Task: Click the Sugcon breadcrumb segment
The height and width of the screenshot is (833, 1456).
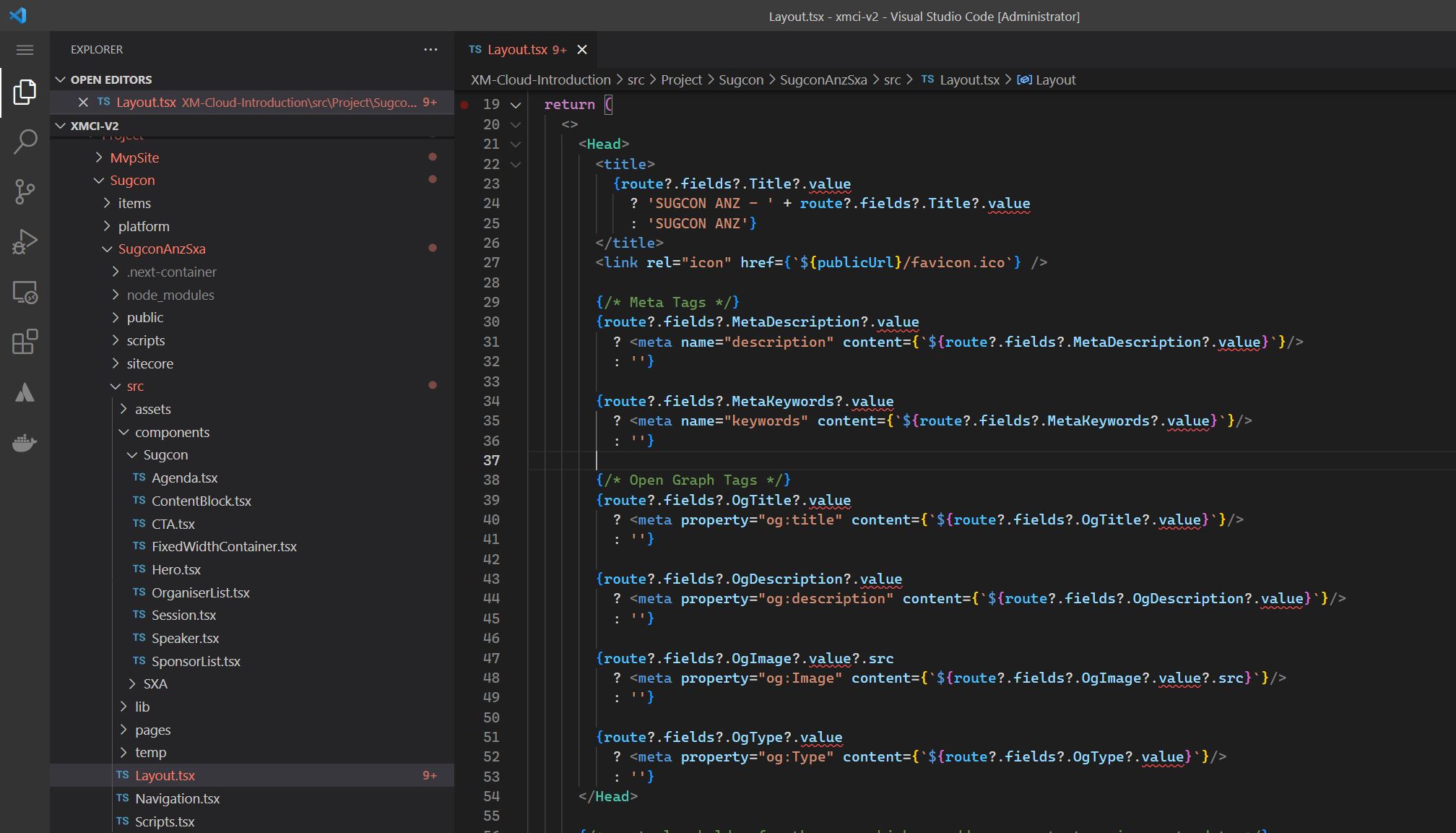Action: pos(741,80)
